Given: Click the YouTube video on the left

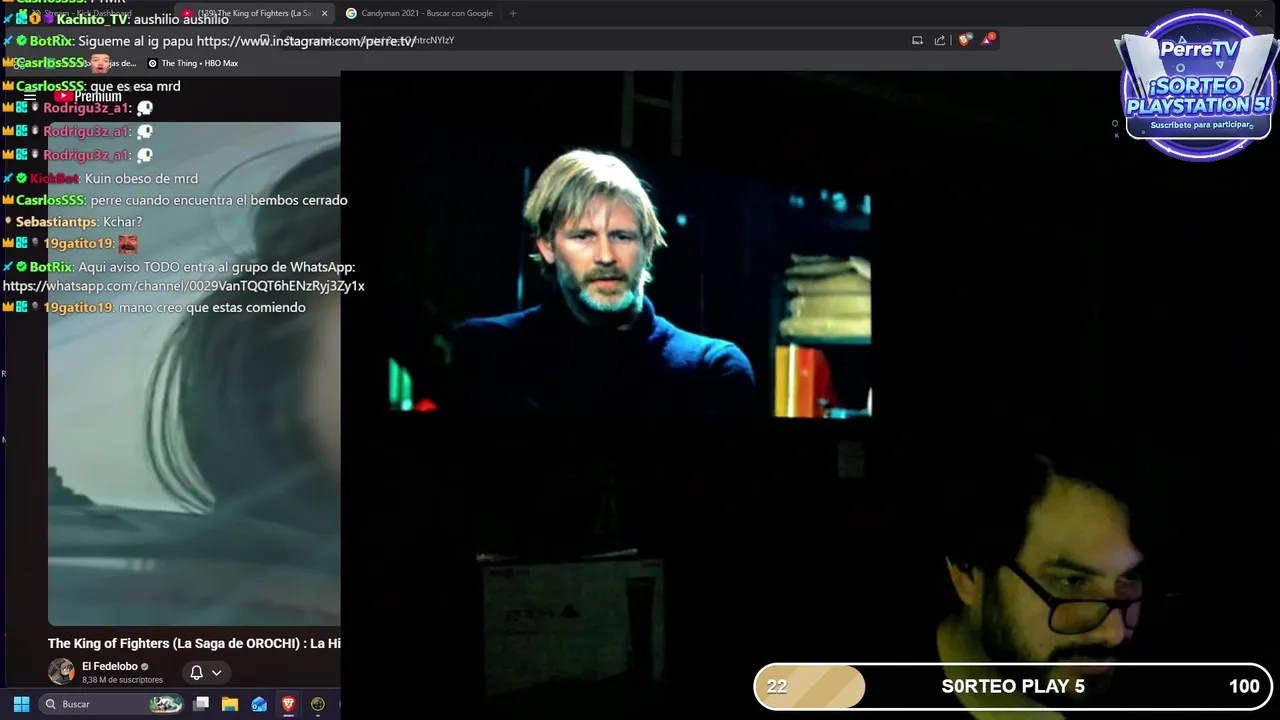Looking at the screenshot, I should (x=194, y=374).
